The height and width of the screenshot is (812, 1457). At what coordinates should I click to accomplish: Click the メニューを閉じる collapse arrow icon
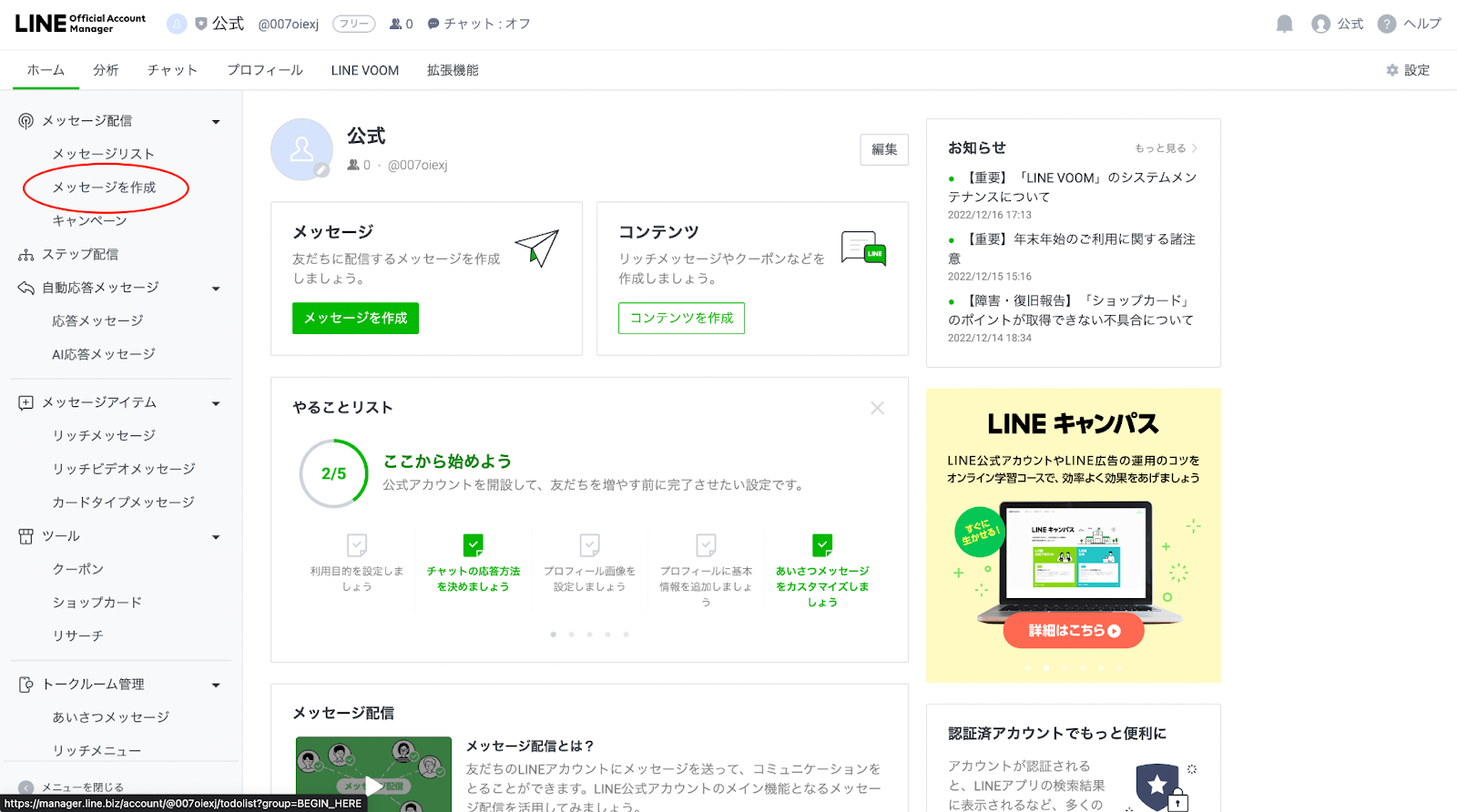click(x=25, y=787)
